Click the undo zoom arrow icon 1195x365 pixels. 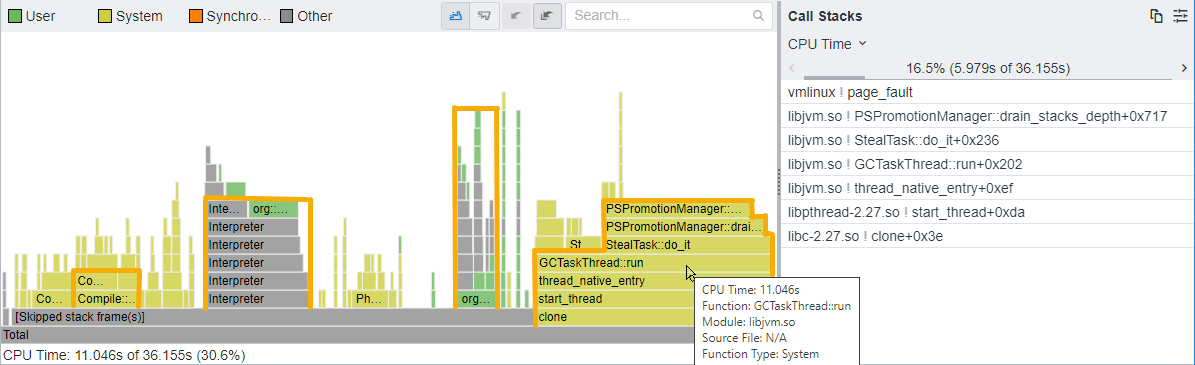point(516,15)
